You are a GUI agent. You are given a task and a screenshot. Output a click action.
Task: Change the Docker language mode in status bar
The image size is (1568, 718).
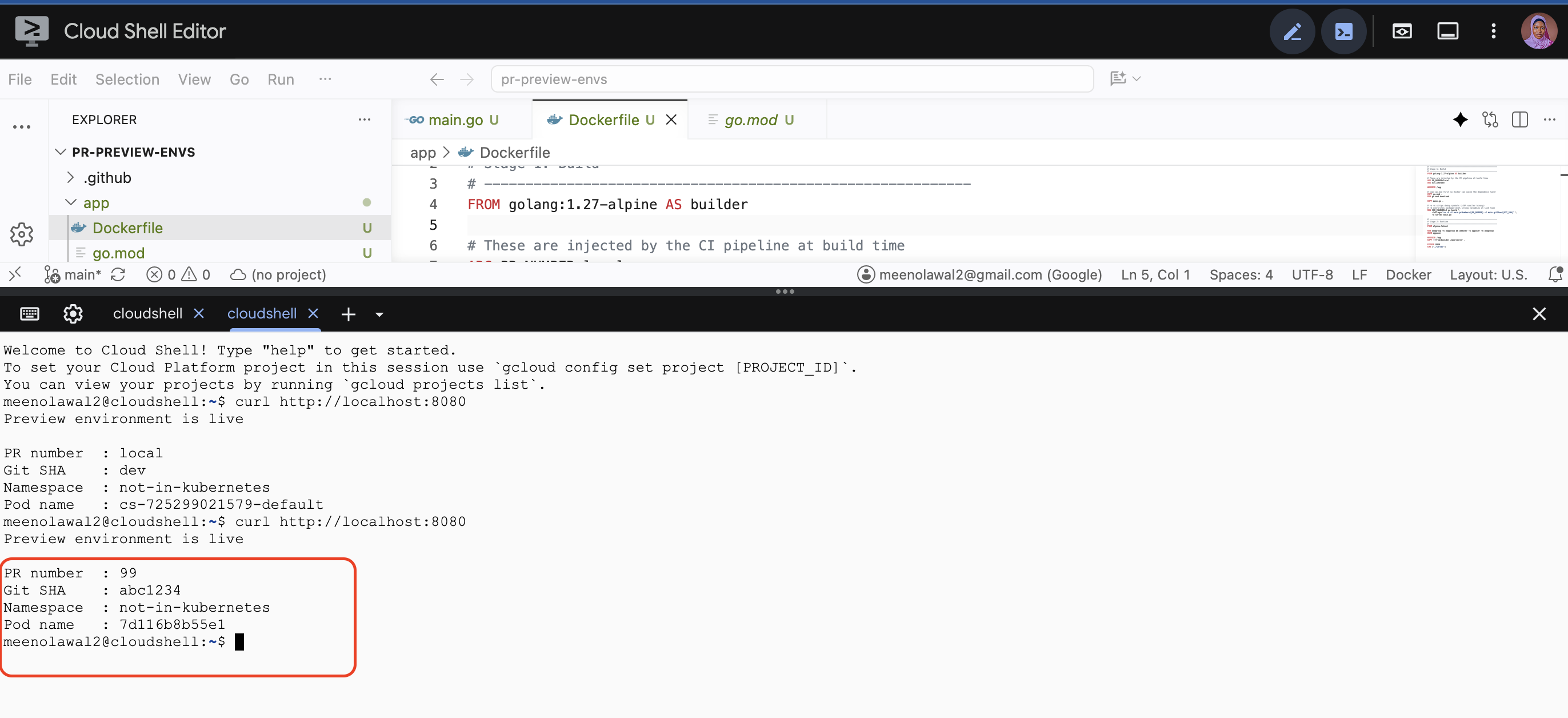tap(1408, 274)
